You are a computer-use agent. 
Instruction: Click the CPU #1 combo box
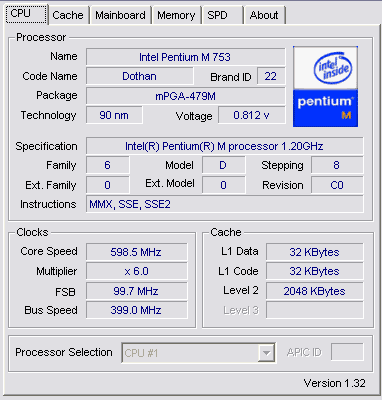pyautogui.click(x=198, y=353)
